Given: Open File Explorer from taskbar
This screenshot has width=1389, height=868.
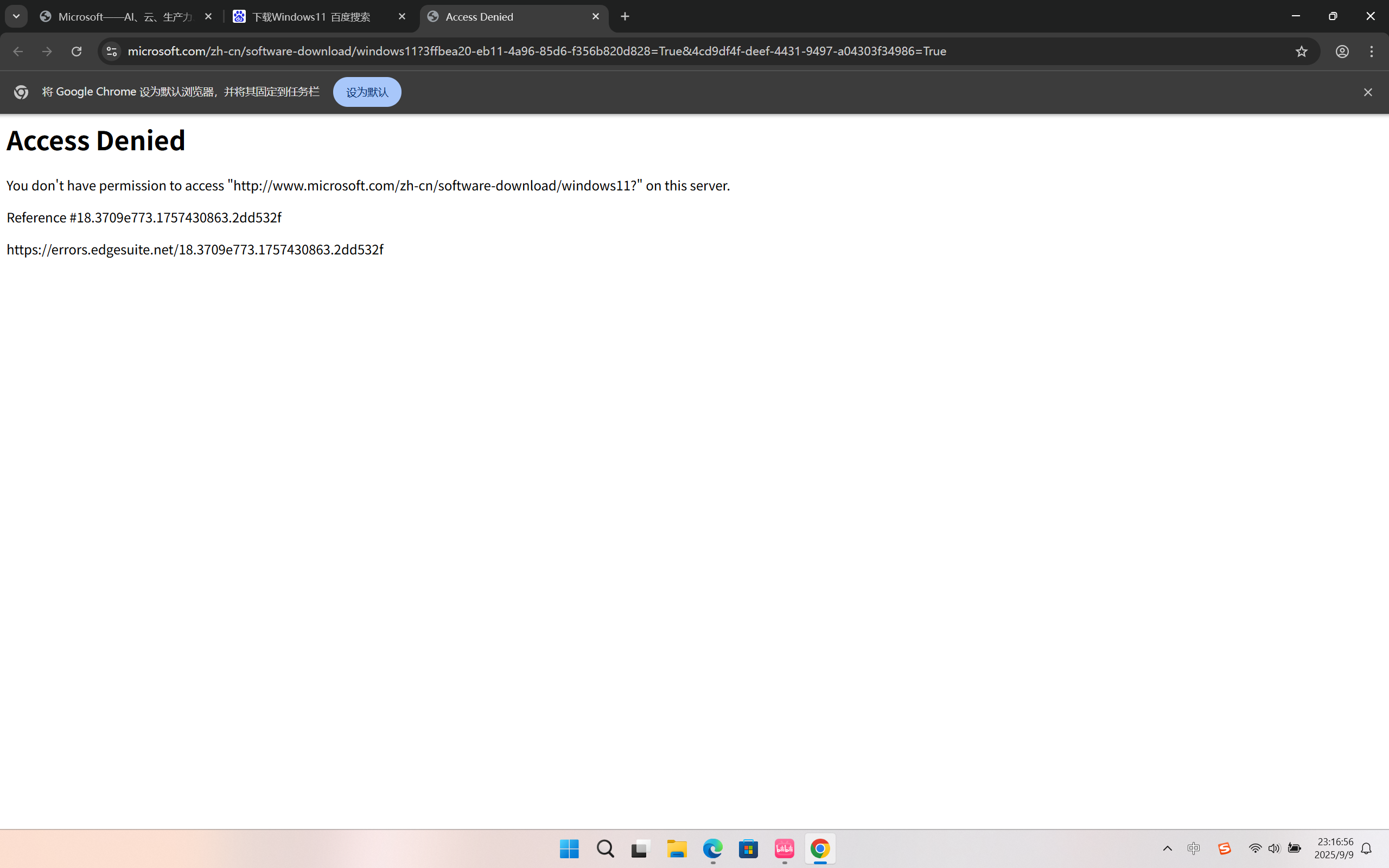Looking at the screenshot, I should 677,848.
